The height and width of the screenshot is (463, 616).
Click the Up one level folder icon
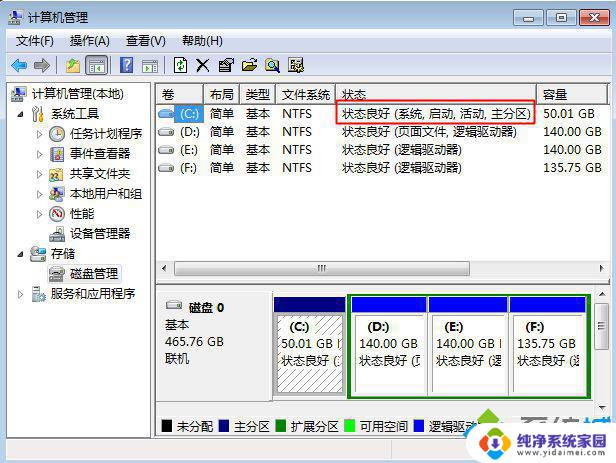(x=73, y=65)
